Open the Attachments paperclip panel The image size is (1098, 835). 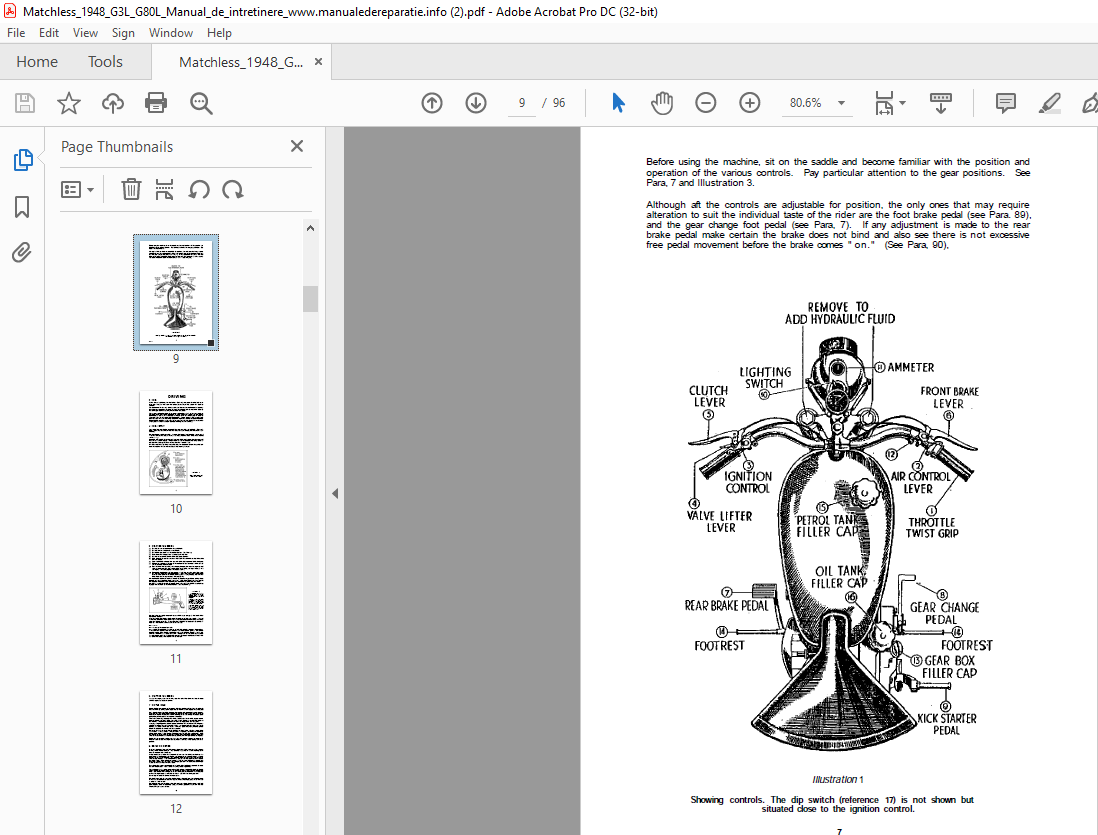click(22, 252)
